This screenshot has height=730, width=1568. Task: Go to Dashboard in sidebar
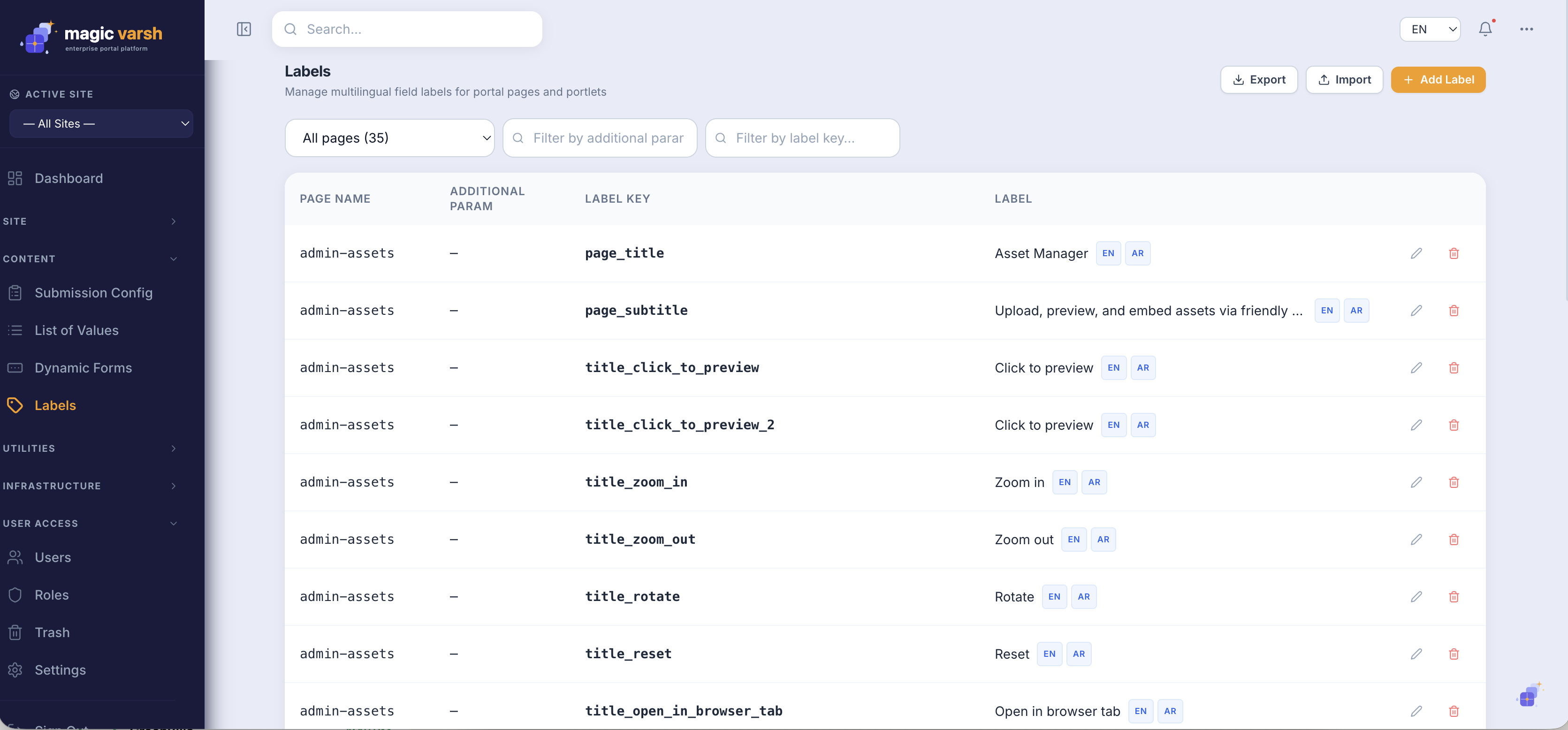[68, 178]
